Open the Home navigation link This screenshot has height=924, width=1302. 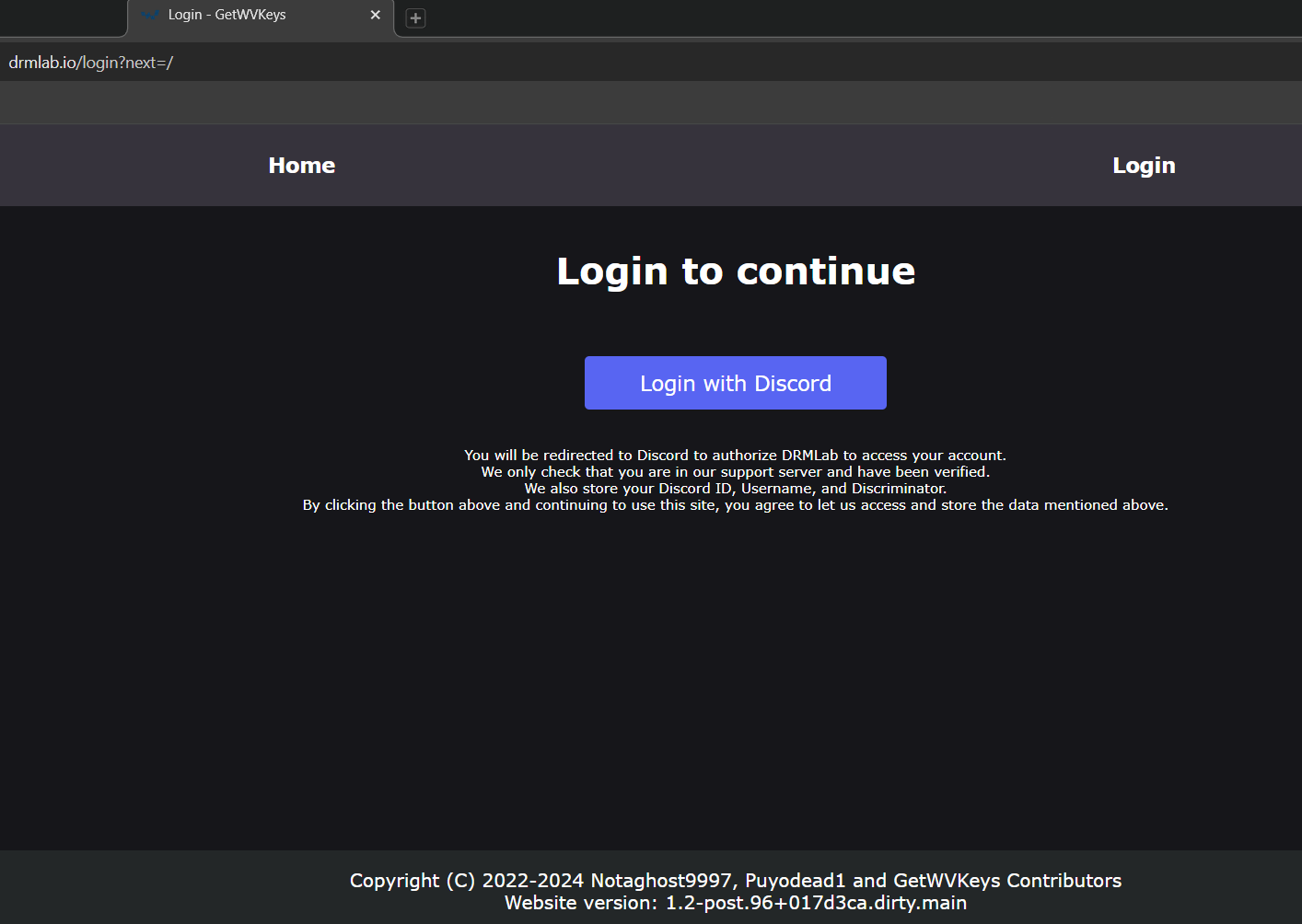pos(302,166)
